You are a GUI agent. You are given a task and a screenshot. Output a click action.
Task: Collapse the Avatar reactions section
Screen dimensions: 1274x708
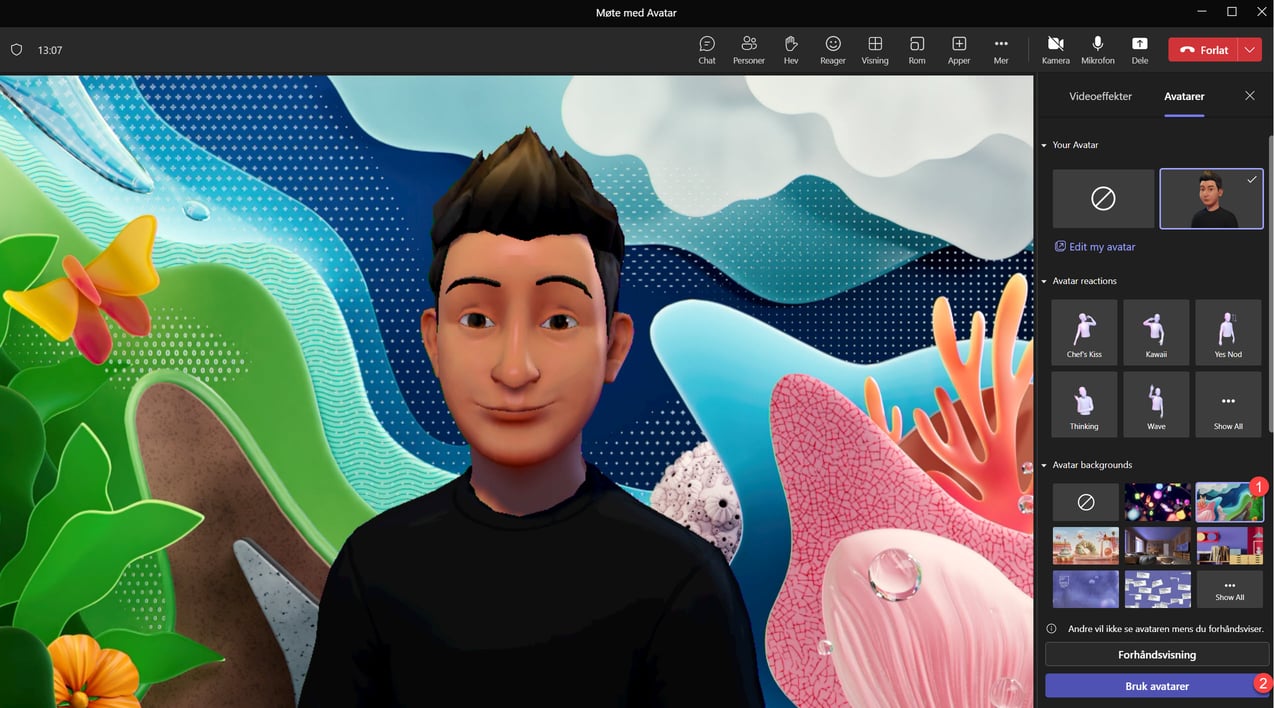point(1043,280)
